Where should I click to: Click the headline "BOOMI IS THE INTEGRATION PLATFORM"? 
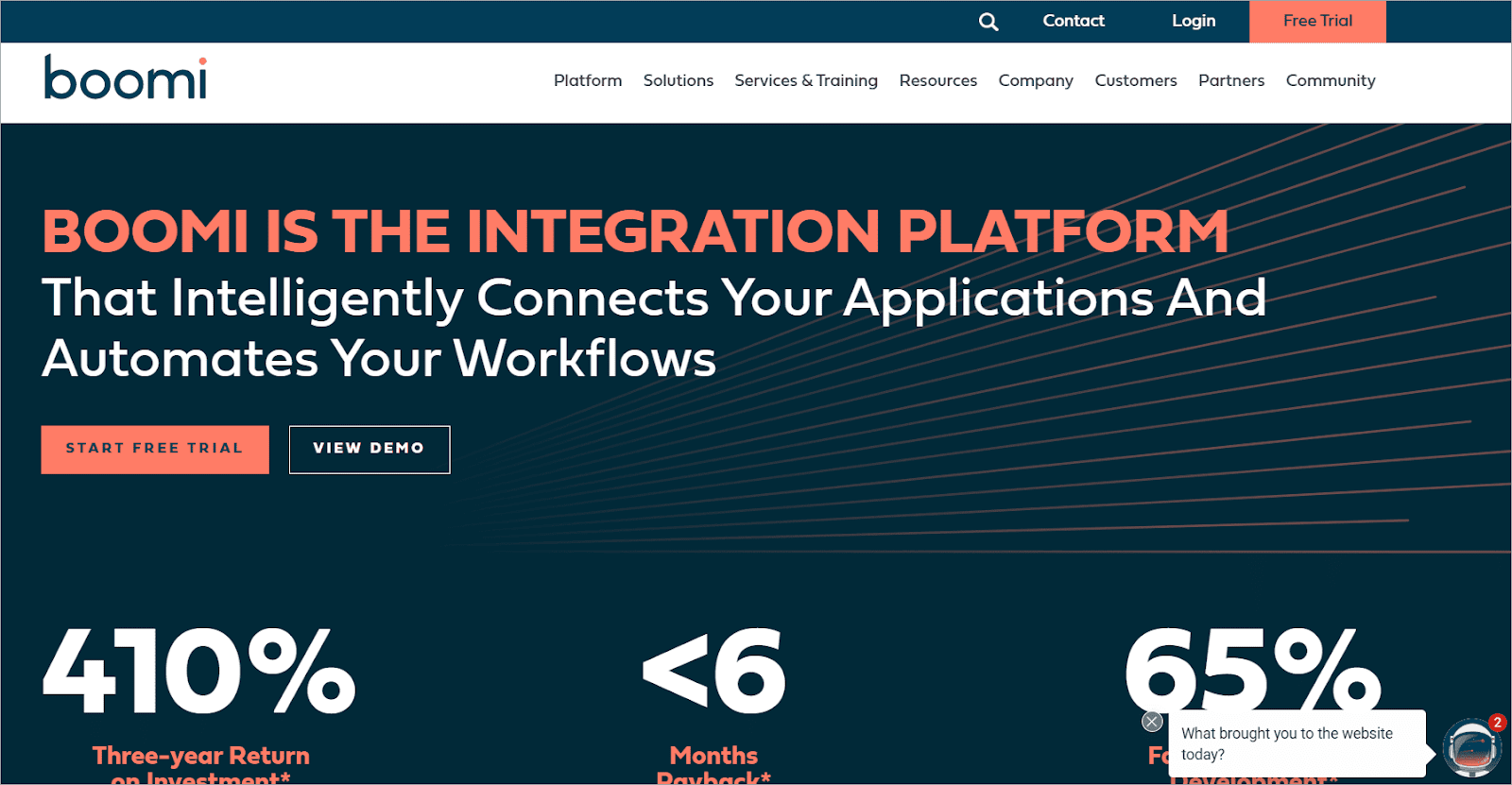click(x=635, y=231)
